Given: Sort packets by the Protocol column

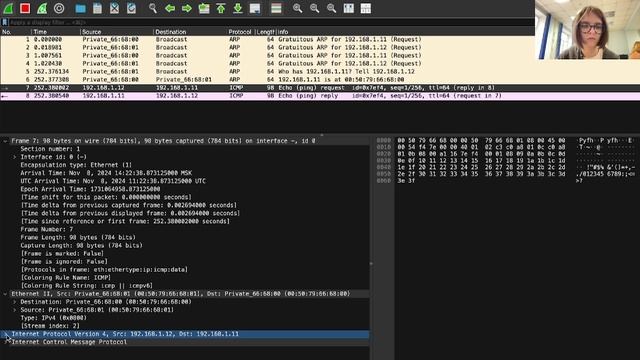Looking at the screenshot, I should pyautogui.click(x=240, y=31).
